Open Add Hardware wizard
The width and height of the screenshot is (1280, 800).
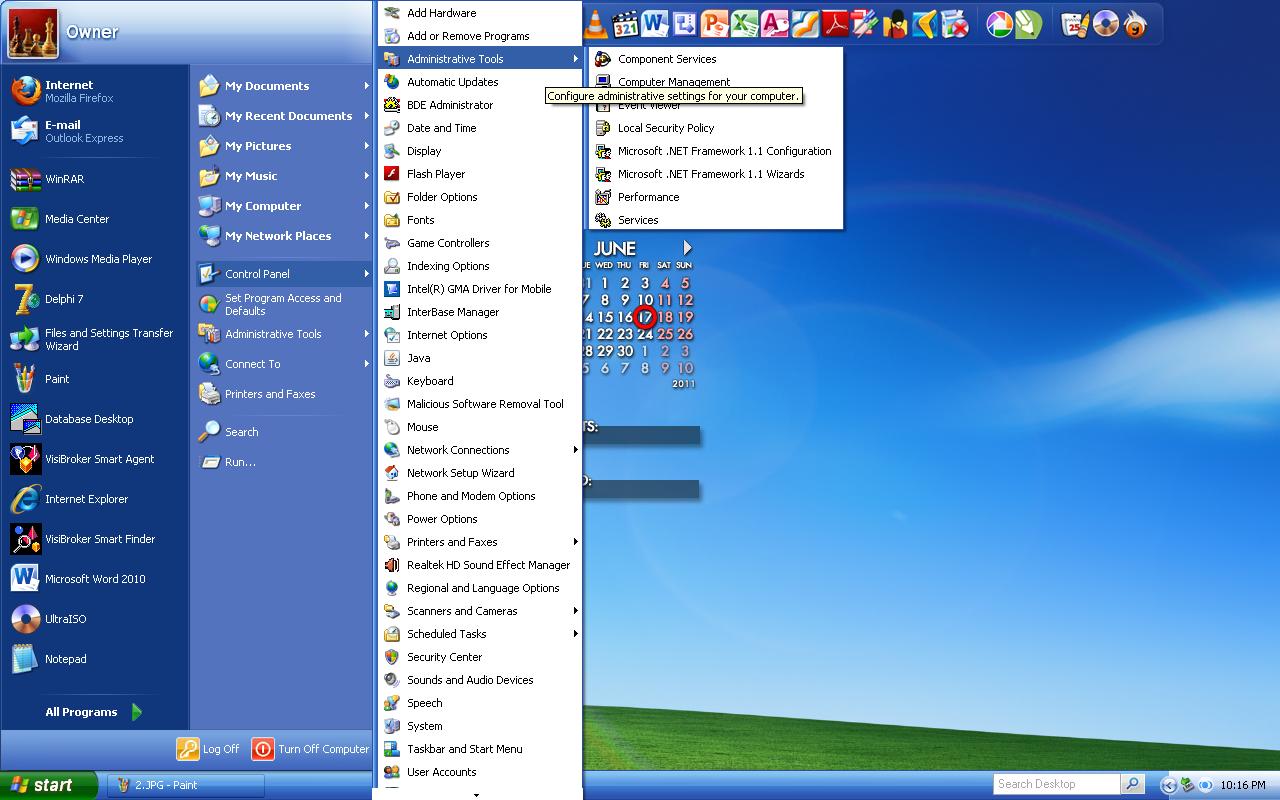coord(481,13)
